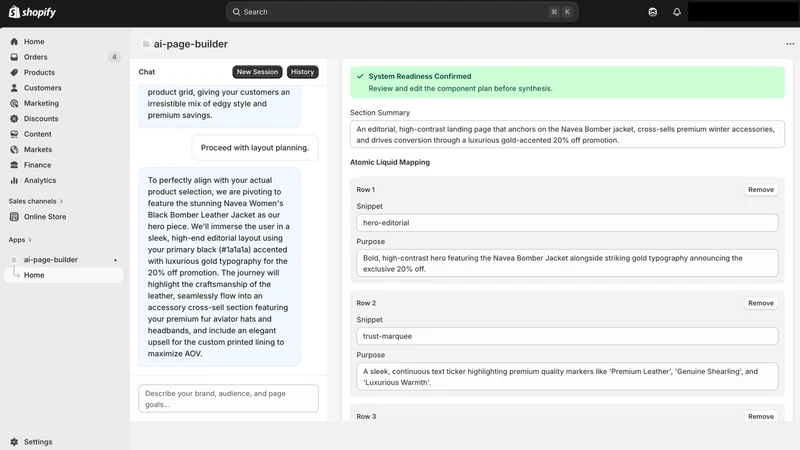Open the notifications bell icon
Screen dimensions: 800x450
(677, 12)
